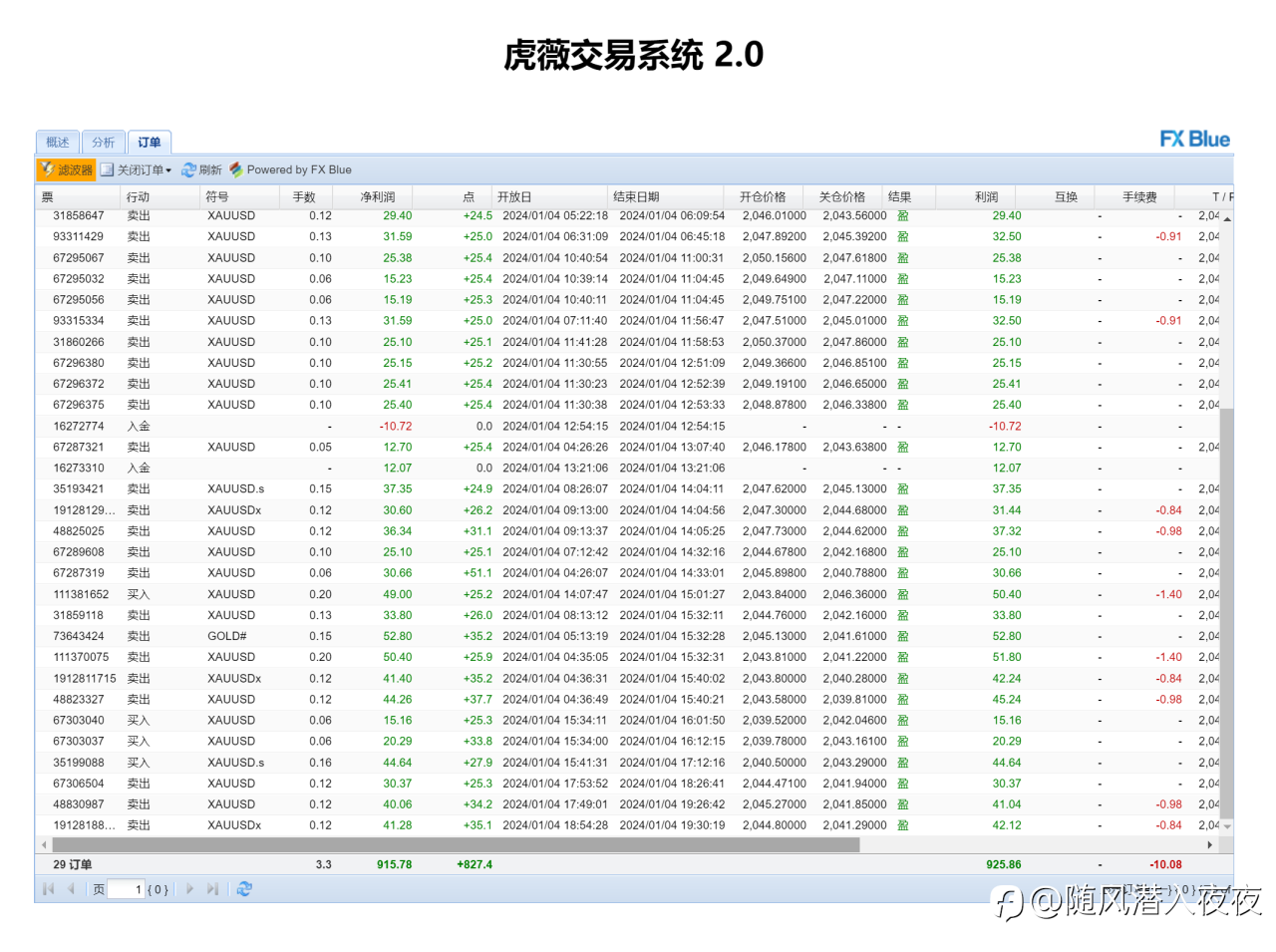Image resolution: width=1276 pixels, height=952 pixels.
Task: Click the horizontal scrollbar thumb
Action: tap(456, 844)
